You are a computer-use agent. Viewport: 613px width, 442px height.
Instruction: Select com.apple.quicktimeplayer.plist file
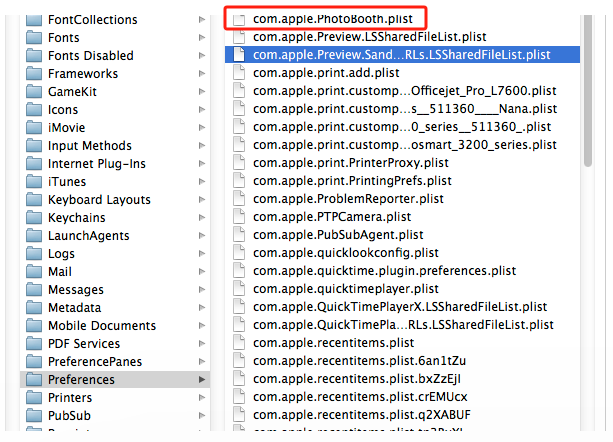[x=346, y=288]
